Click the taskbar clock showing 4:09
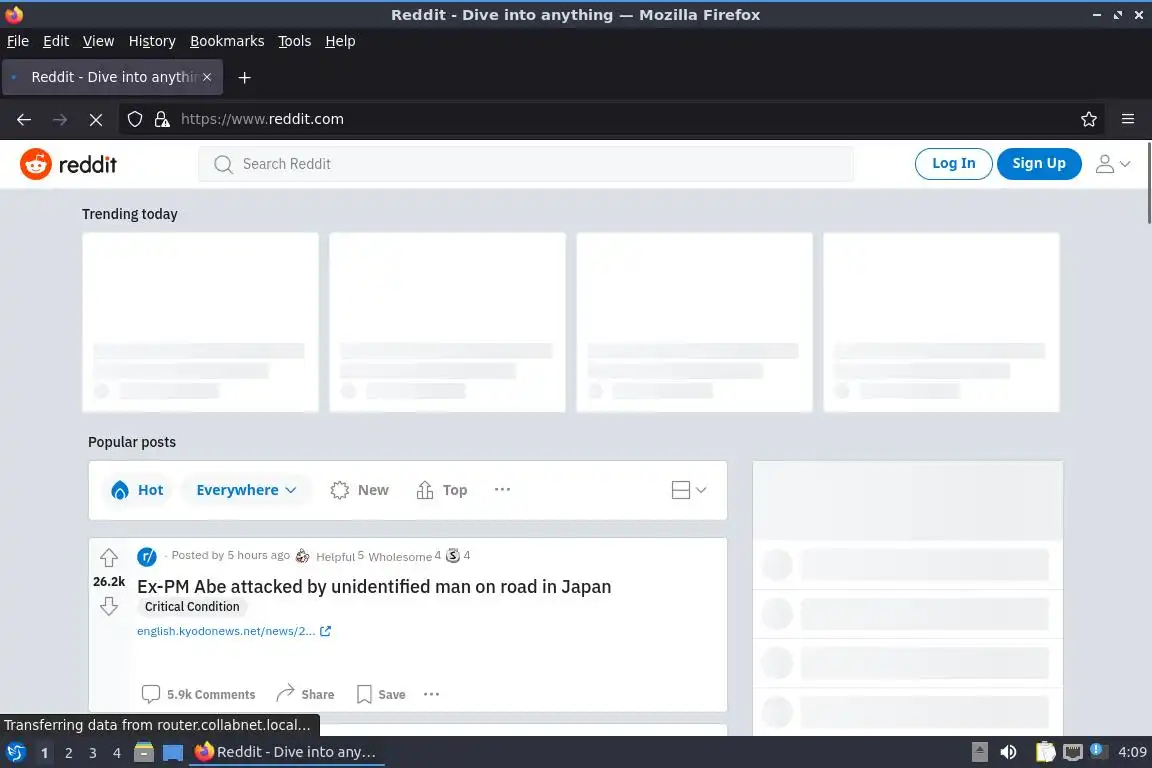 1132,752
